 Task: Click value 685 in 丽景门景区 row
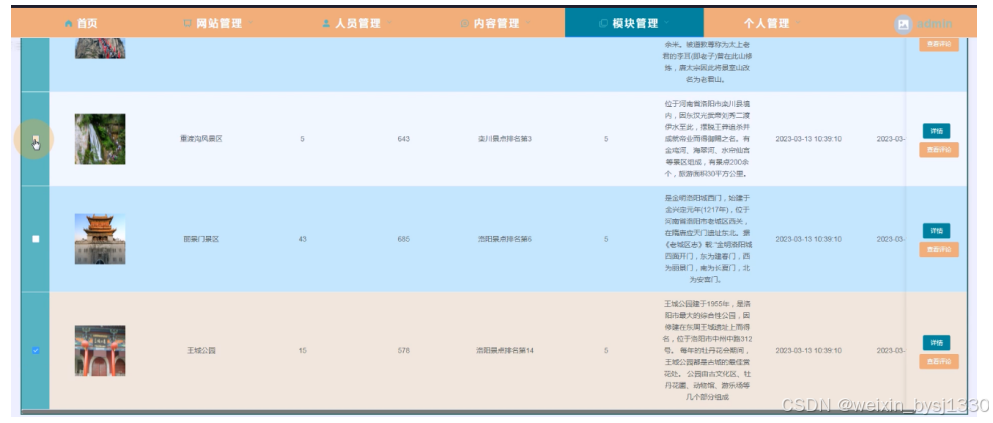point(403,239)
